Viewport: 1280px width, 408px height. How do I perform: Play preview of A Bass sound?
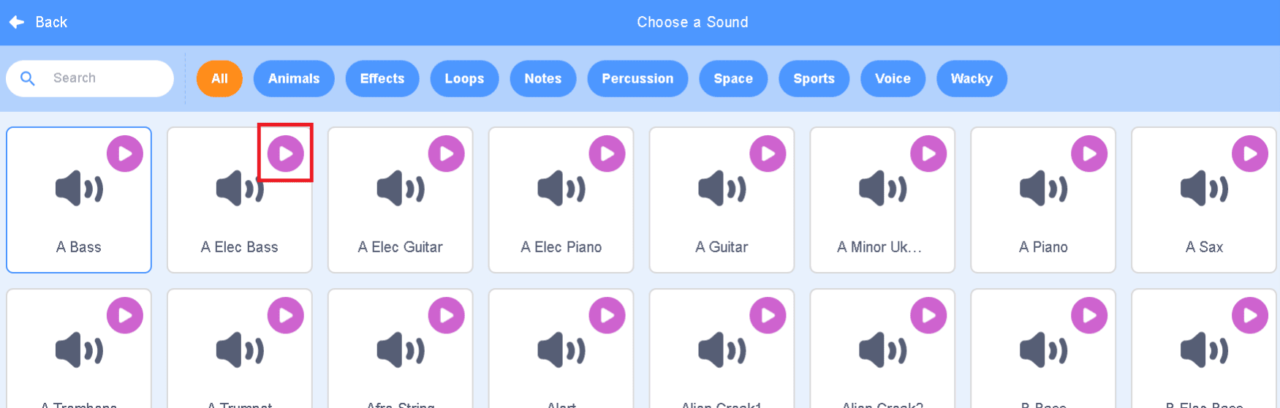coord(125,153)
